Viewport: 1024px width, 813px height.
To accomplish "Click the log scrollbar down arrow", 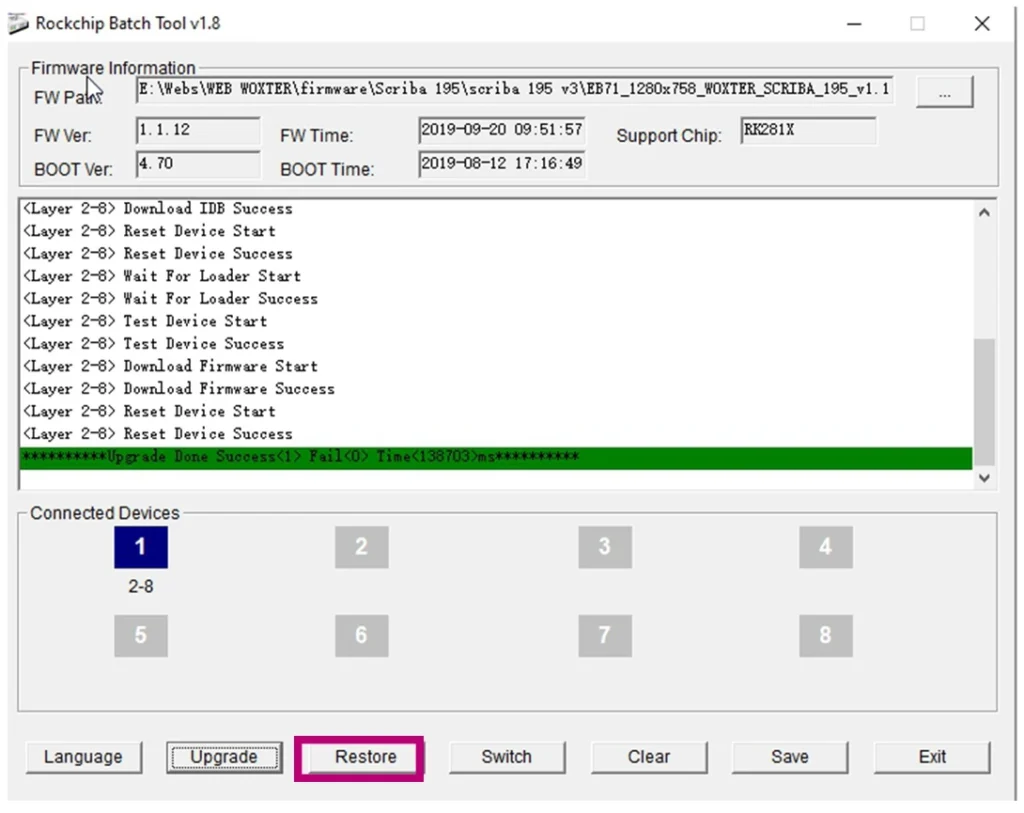I will coord(984,478).
